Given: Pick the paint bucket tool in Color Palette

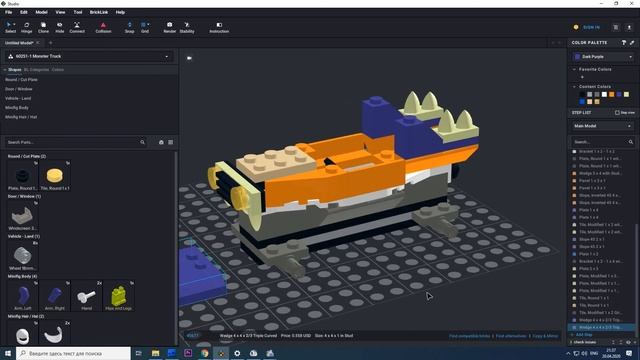Looking at the screenshot, I should click(624, 42).
